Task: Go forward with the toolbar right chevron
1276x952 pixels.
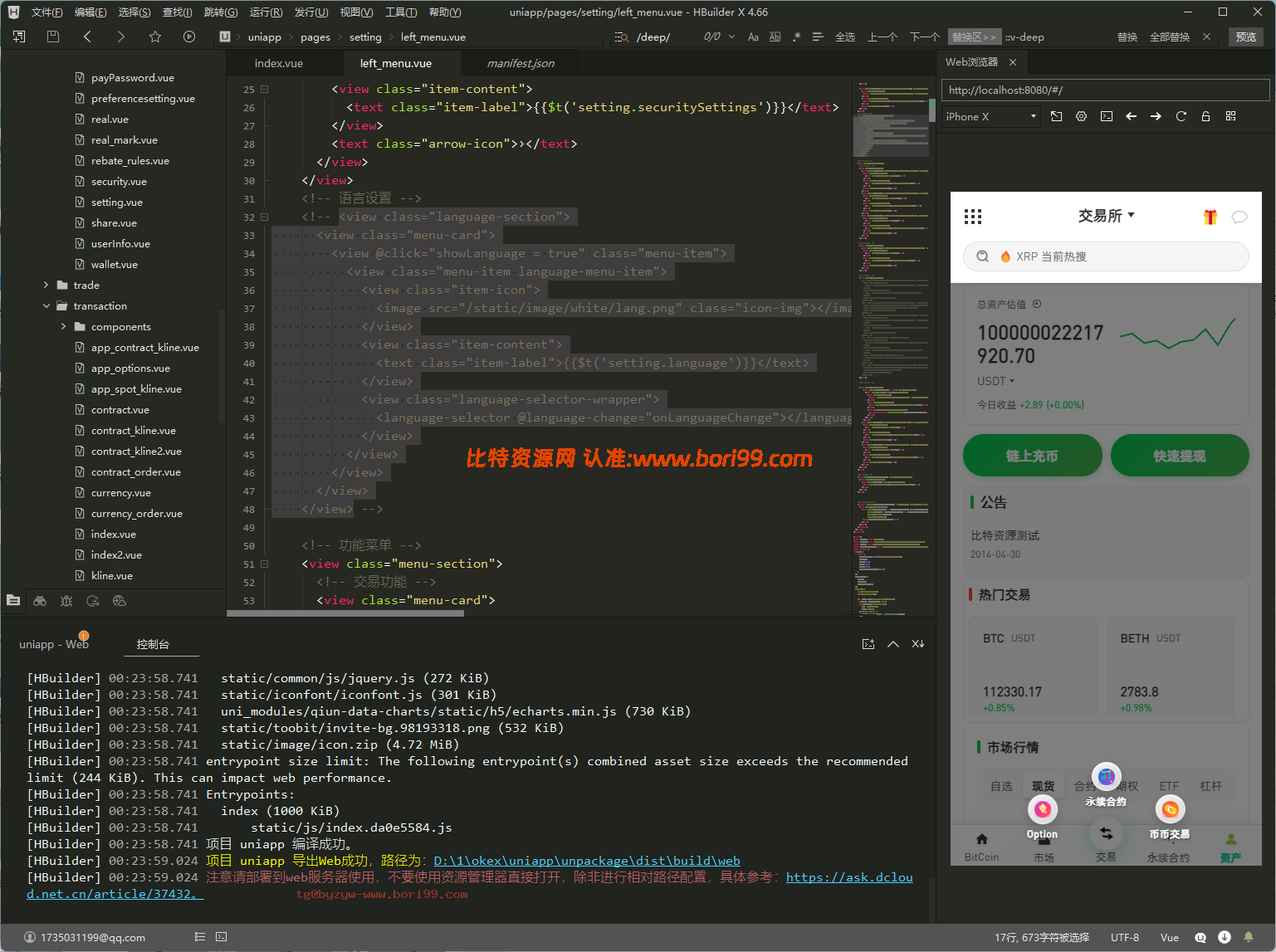Action: coord(121,37)
